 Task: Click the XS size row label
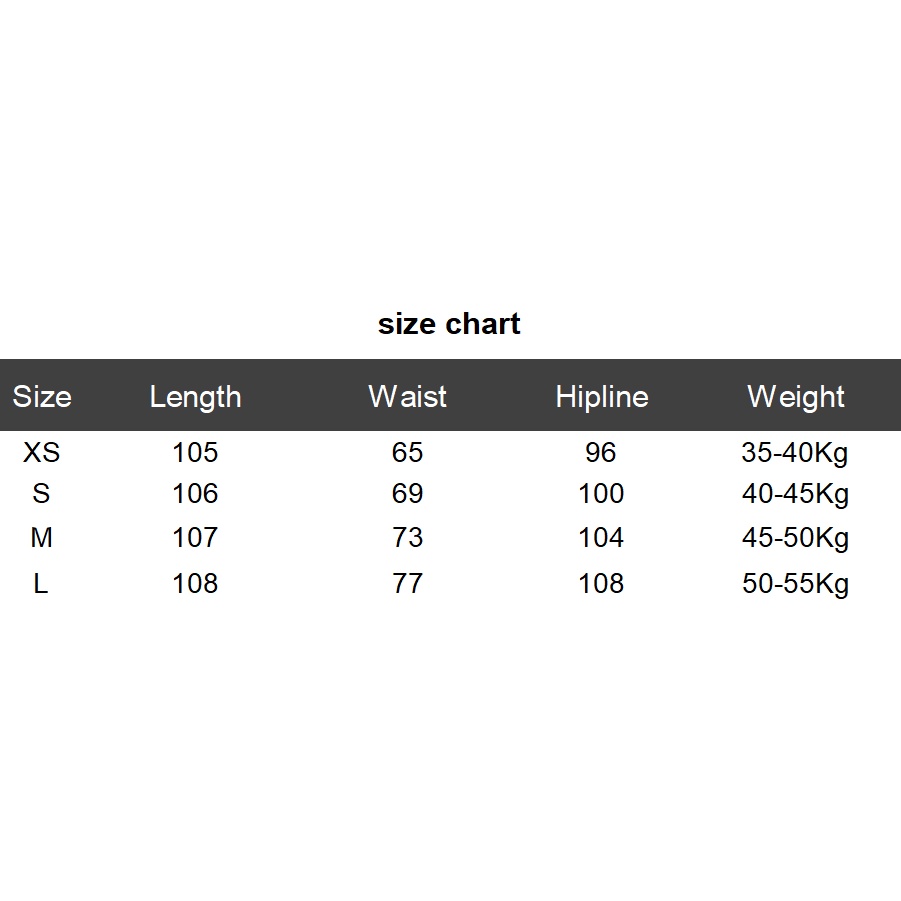click(x=42, y=453)
